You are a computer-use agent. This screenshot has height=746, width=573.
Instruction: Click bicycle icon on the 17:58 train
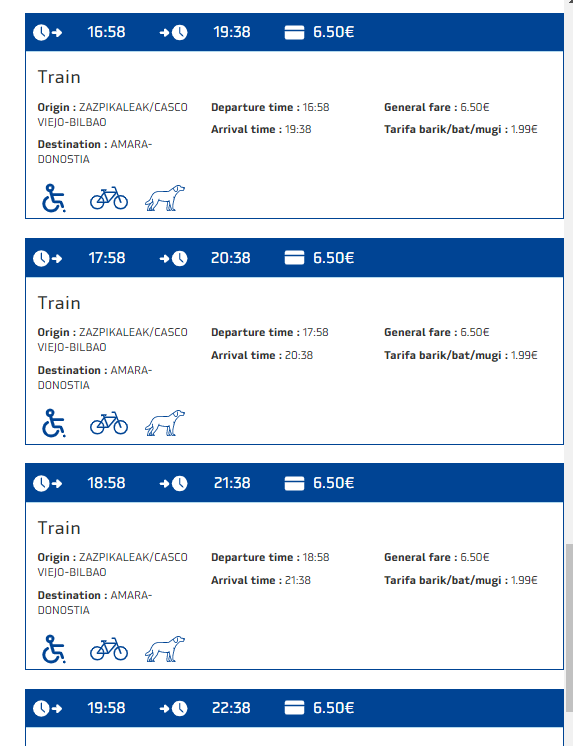tap(109, 423)
